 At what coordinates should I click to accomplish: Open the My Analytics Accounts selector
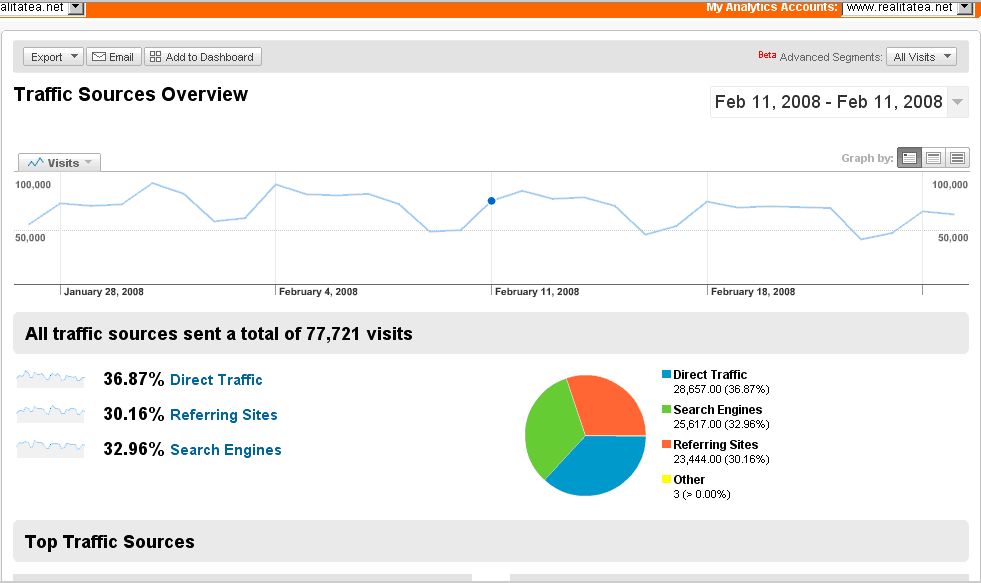(907, 8)
